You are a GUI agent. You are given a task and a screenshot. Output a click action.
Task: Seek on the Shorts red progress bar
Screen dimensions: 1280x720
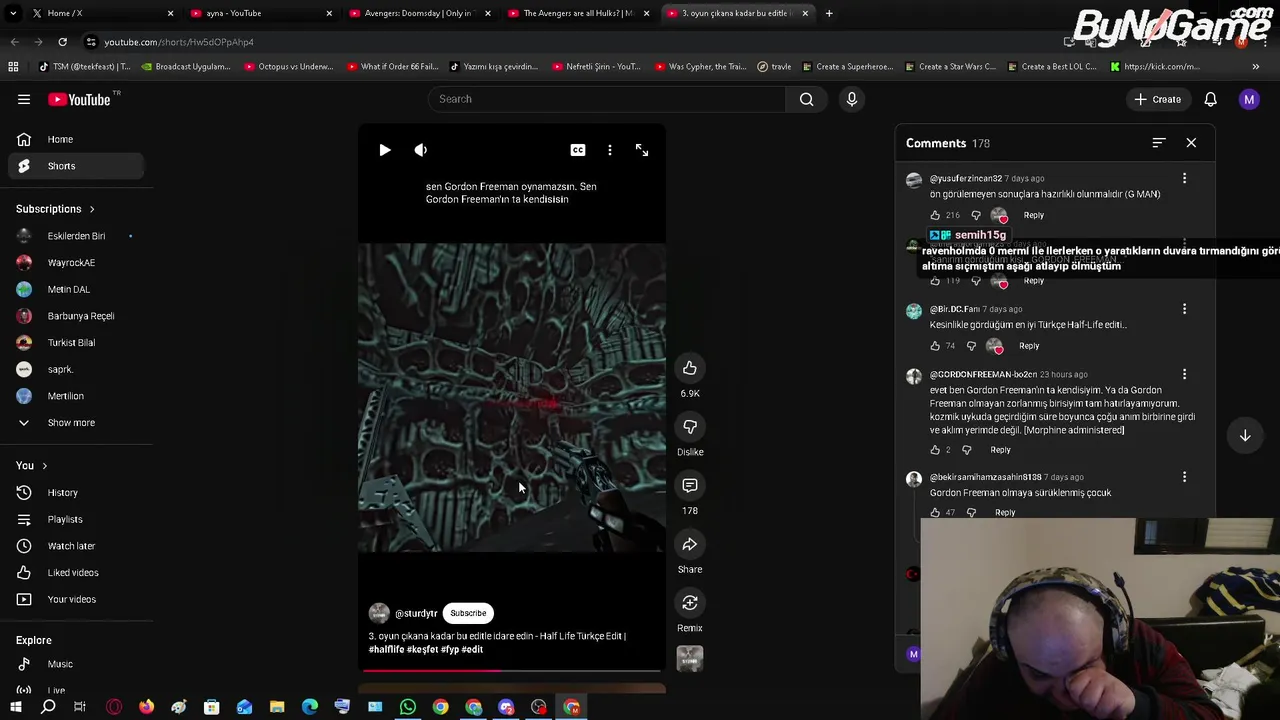pos(512,671)
